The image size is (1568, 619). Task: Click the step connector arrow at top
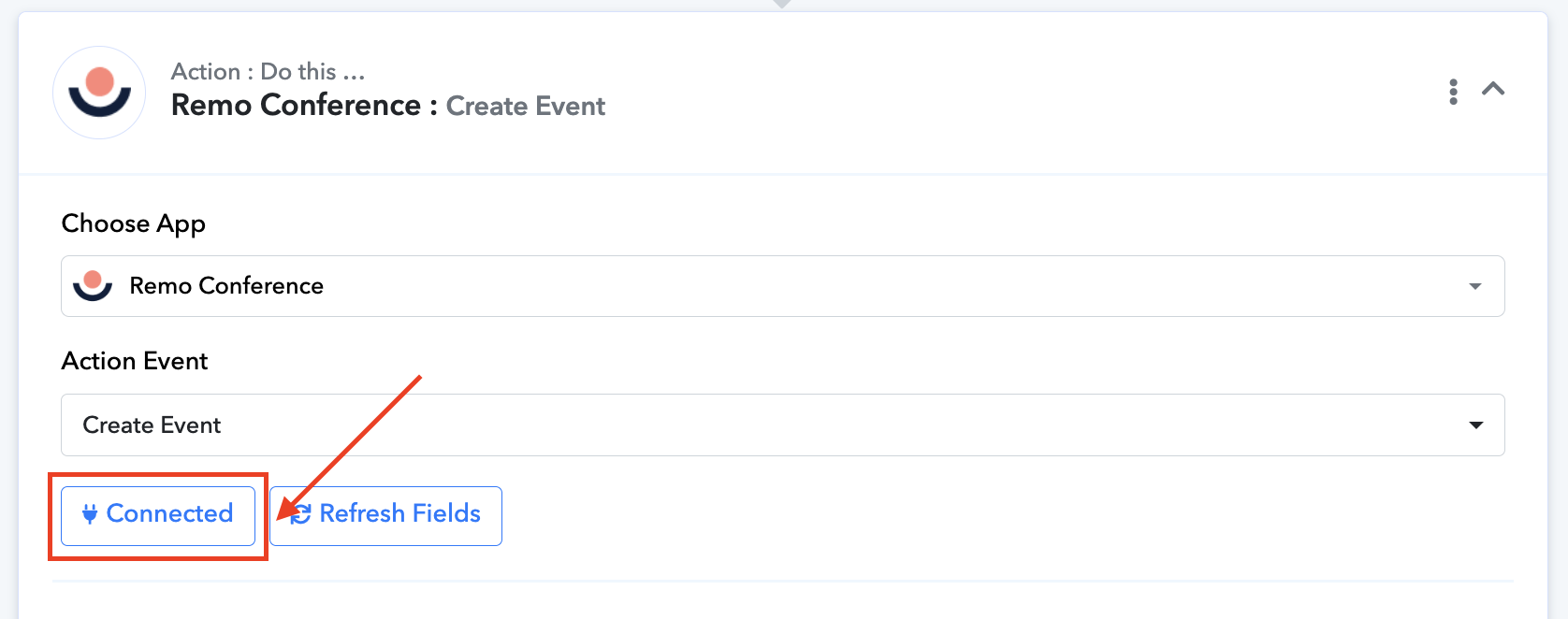(x=782, y=5)
